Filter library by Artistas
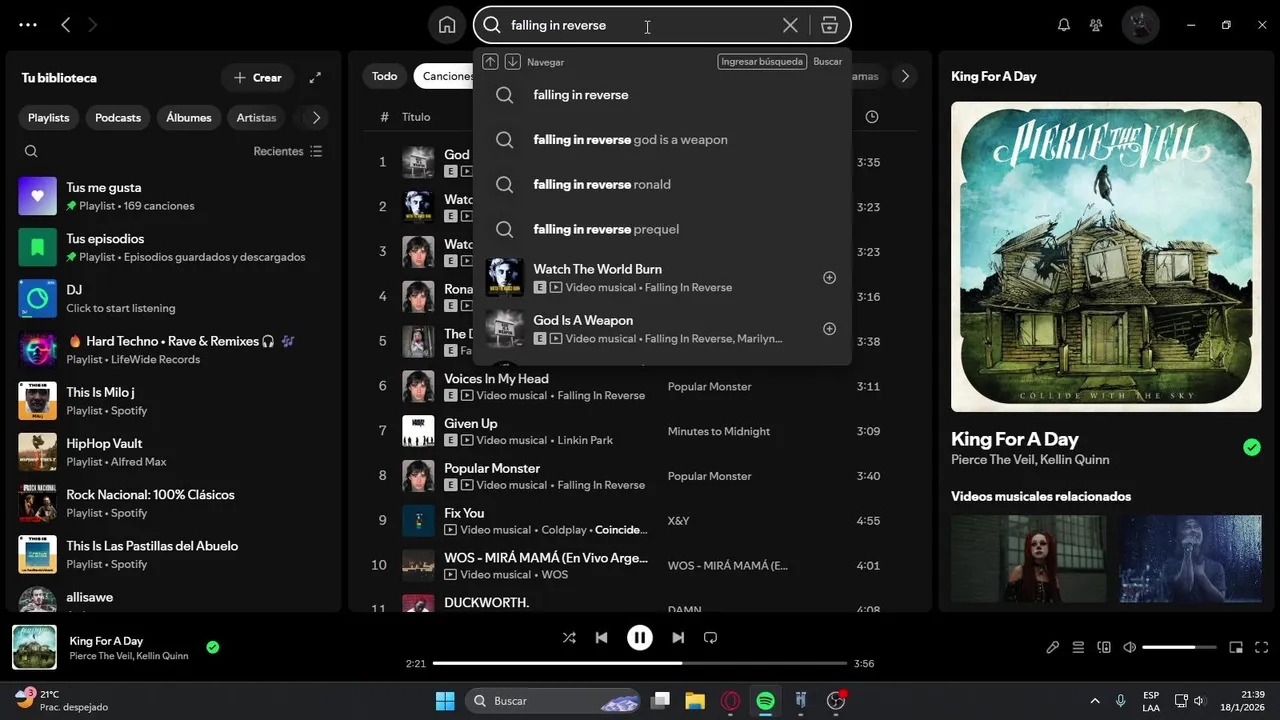Image resolution: width=1280 pixels, height=720 pixels. click(x=256, y=117)
